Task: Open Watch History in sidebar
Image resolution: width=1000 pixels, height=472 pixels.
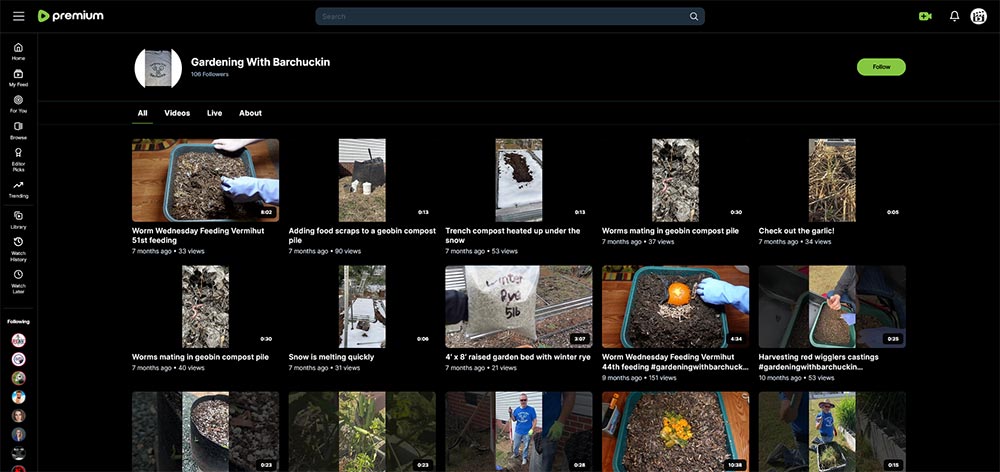Action: point(18,249)
